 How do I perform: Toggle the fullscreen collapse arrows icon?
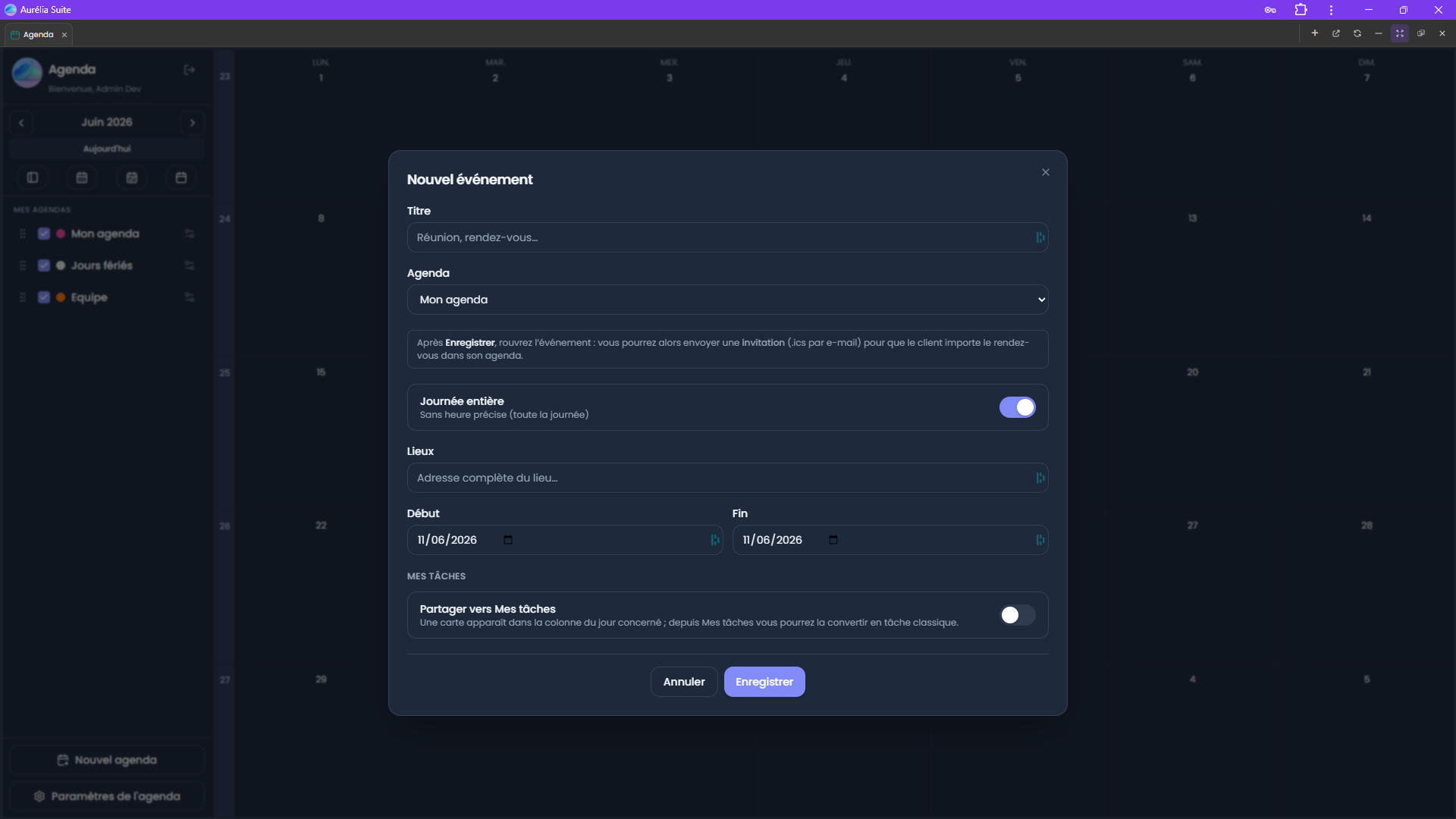click(x=1400, y=33)
